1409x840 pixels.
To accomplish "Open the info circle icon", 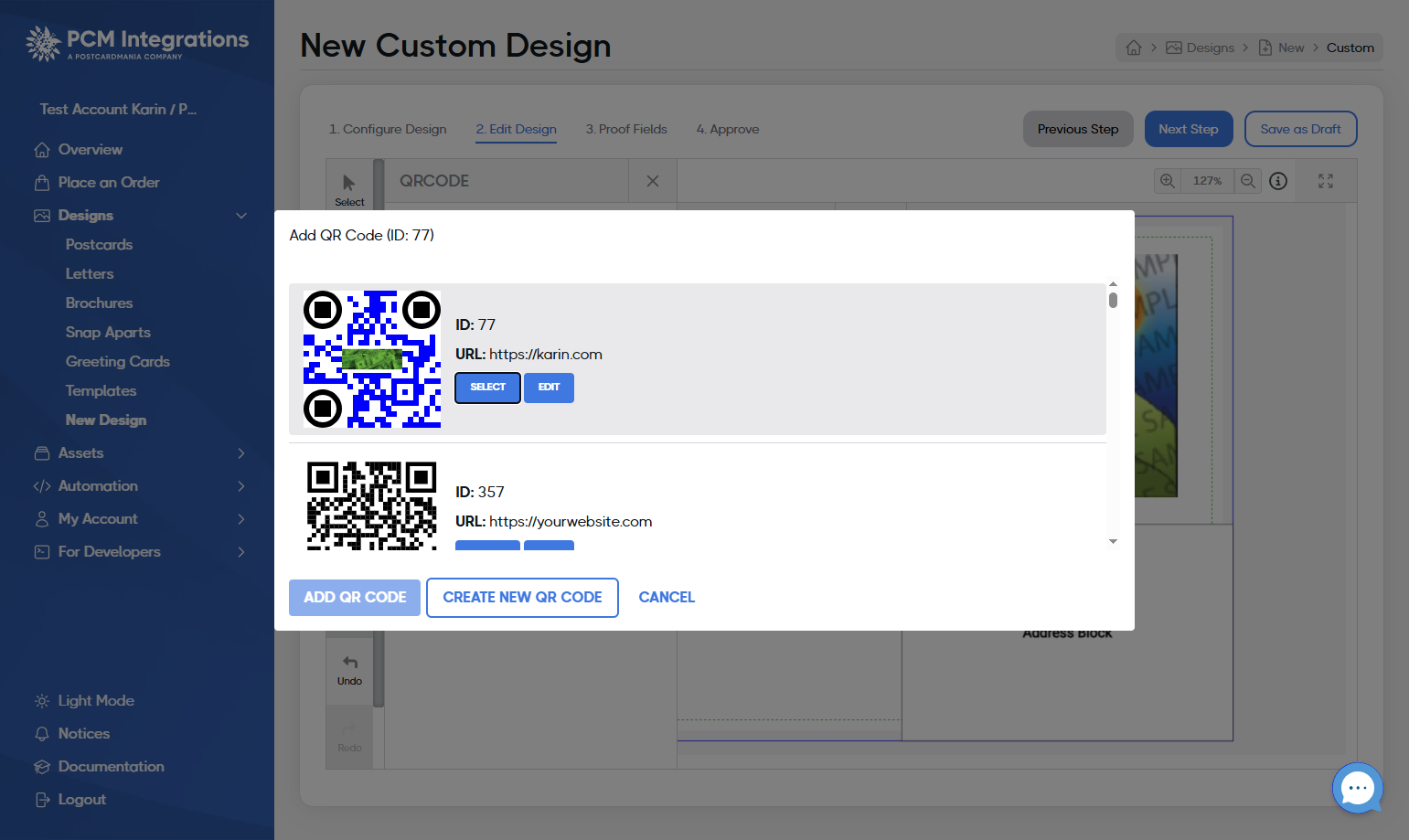I will click(x=1278, y=181).
